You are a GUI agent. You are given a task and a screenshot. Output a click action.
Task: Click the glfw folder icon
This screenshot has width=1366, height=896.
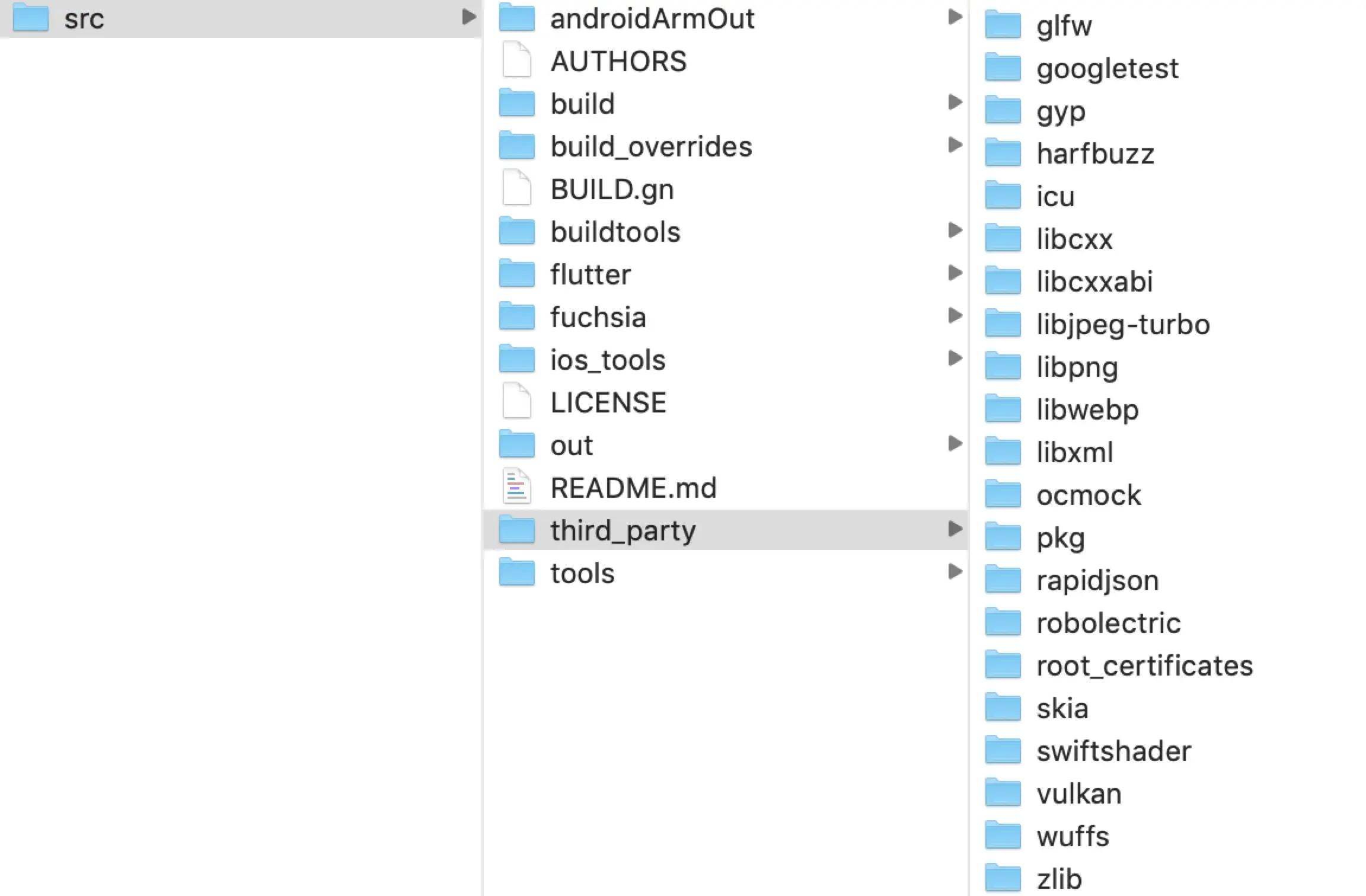pyautogui.click(x=1003, y=24)
